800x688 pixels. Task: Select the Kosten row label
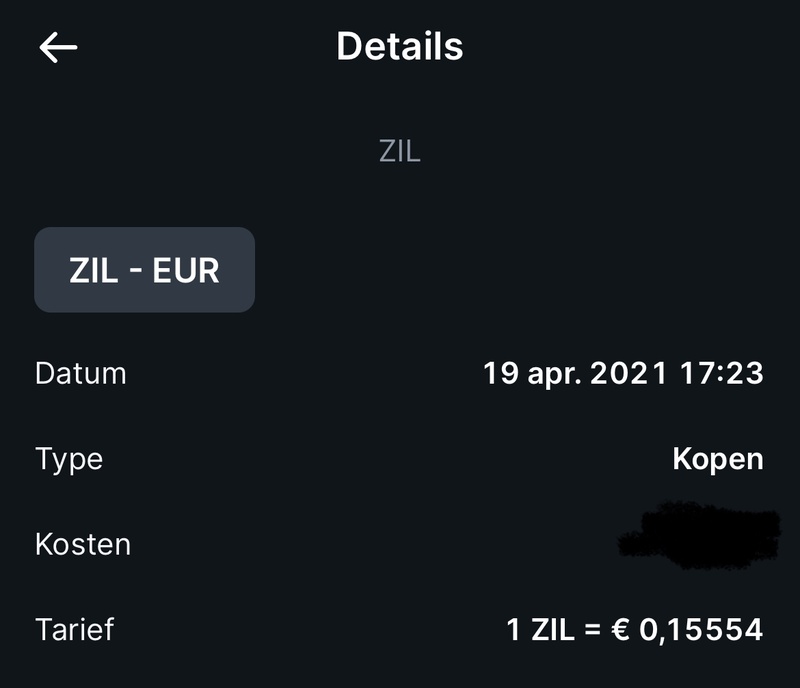83,545
